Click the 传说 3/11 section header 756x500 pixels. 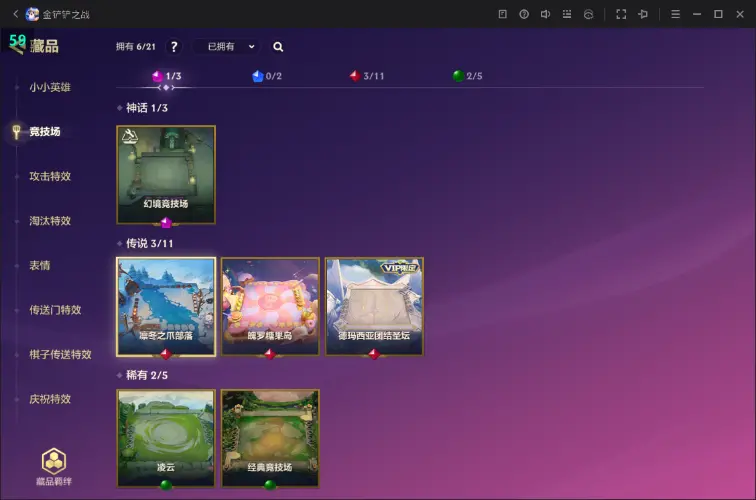[x=149, y=243]
